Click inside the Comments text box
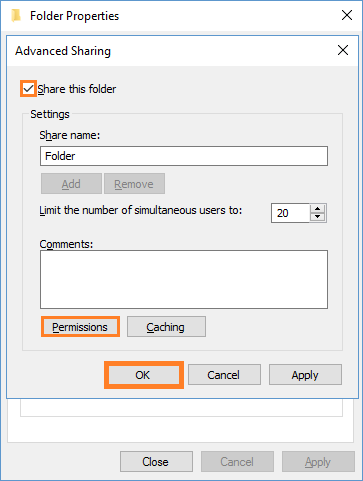Image resolution: width=363 pixels, height=481 pixels. pyautogui.click(x=184, y=280)
